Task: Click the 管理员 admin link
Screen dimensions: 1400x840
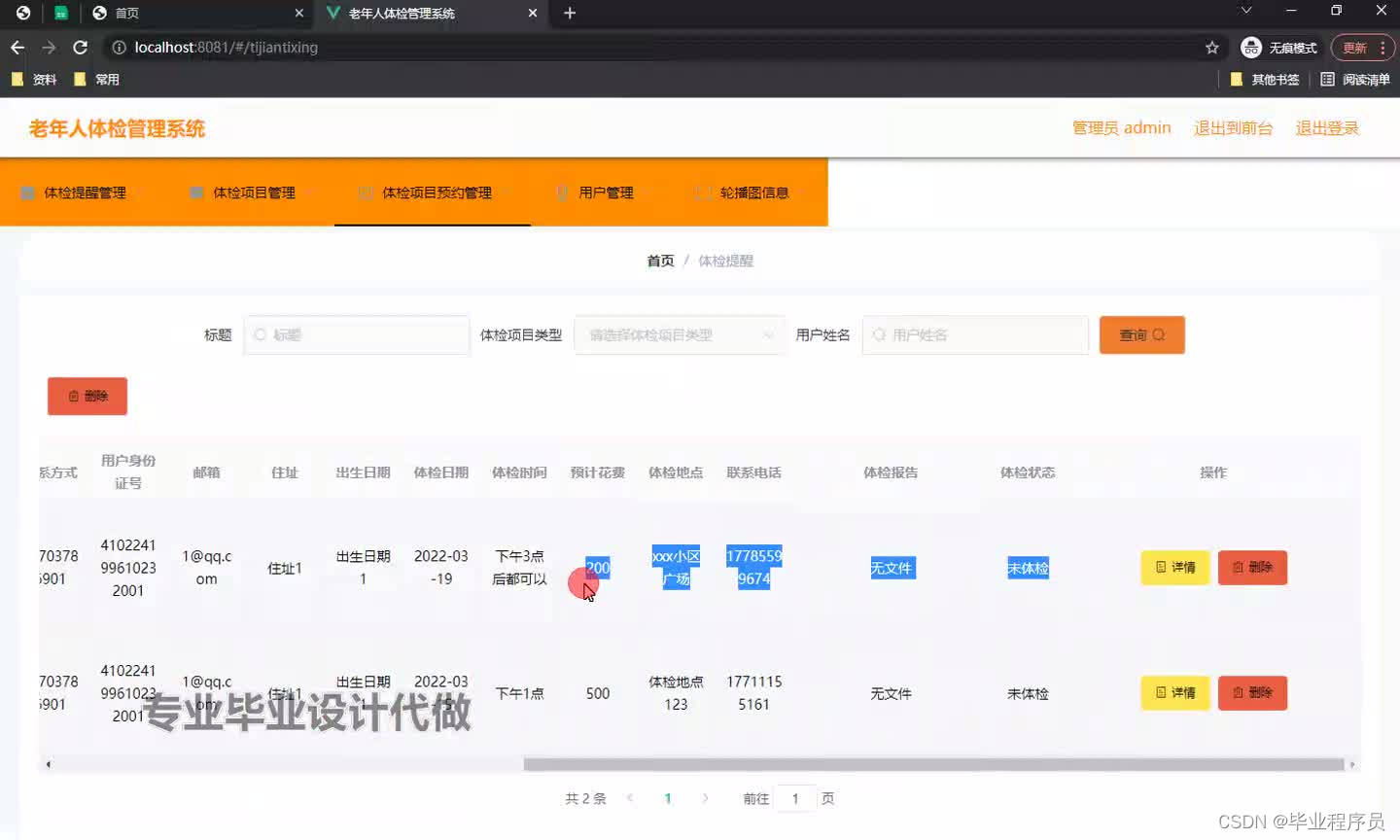Action: 1121,127
